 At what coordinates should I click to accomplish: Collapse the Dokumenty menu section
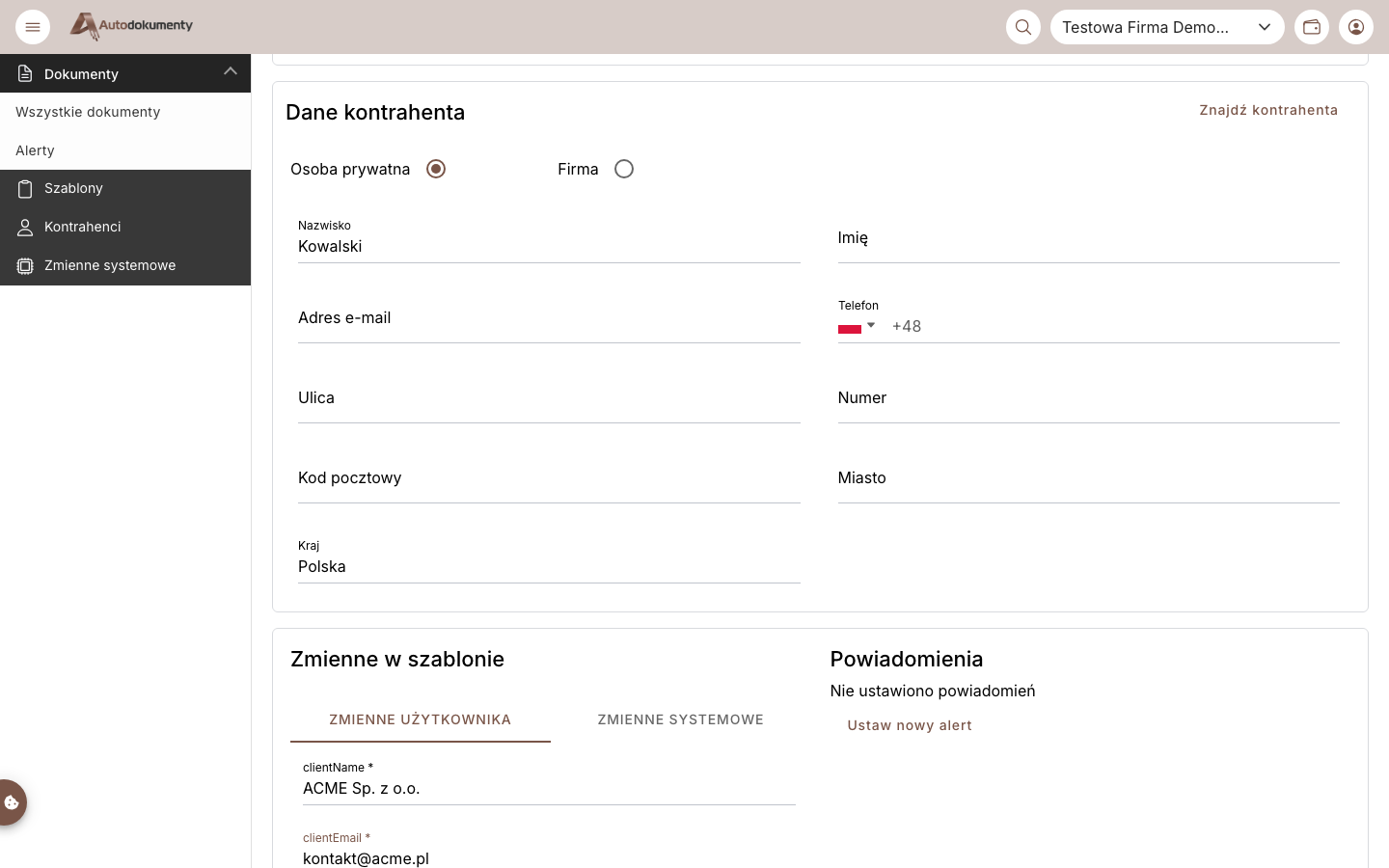(230, 71)
